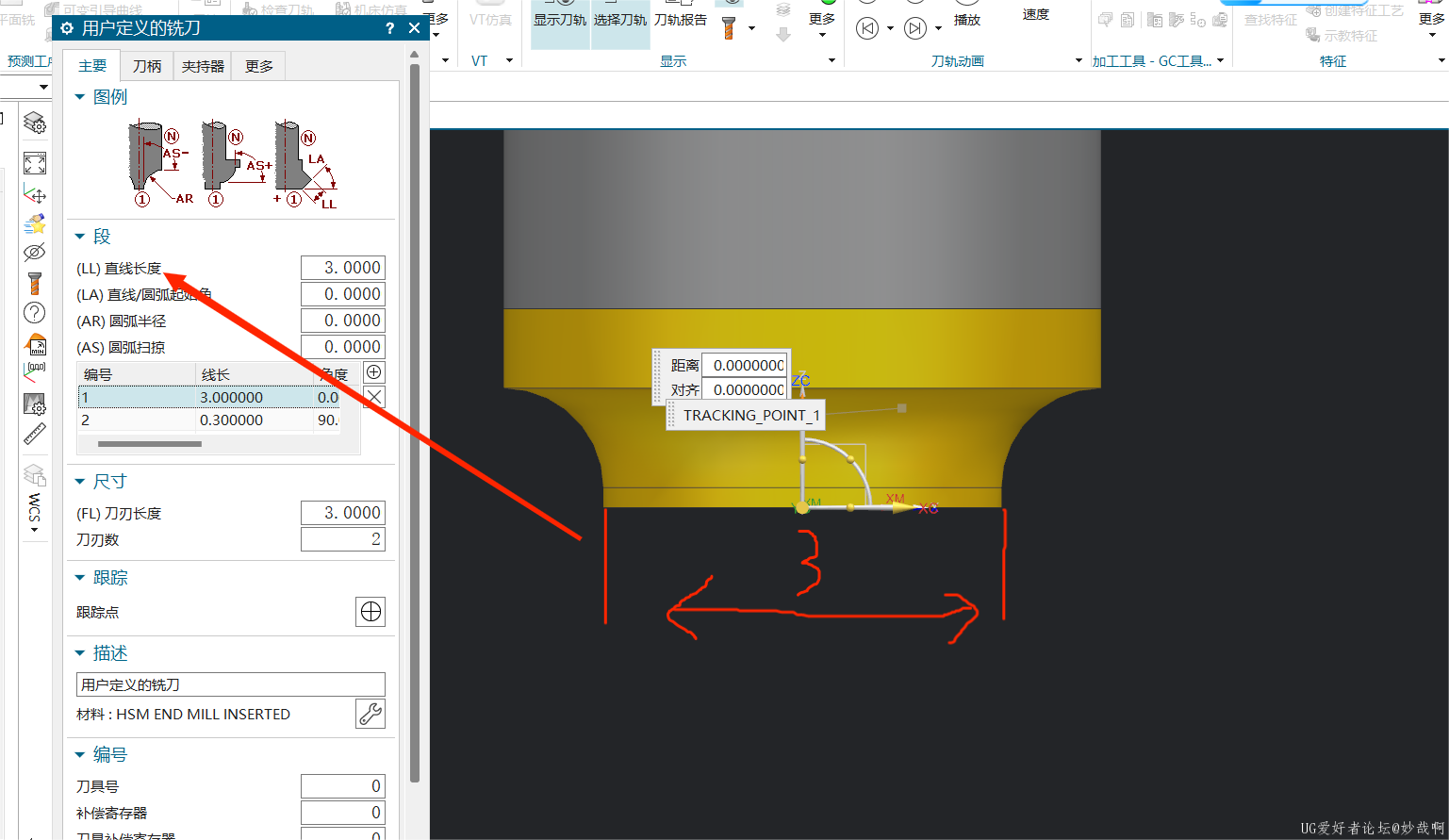Collapse the 段 segments section

(x=80, y=236)
